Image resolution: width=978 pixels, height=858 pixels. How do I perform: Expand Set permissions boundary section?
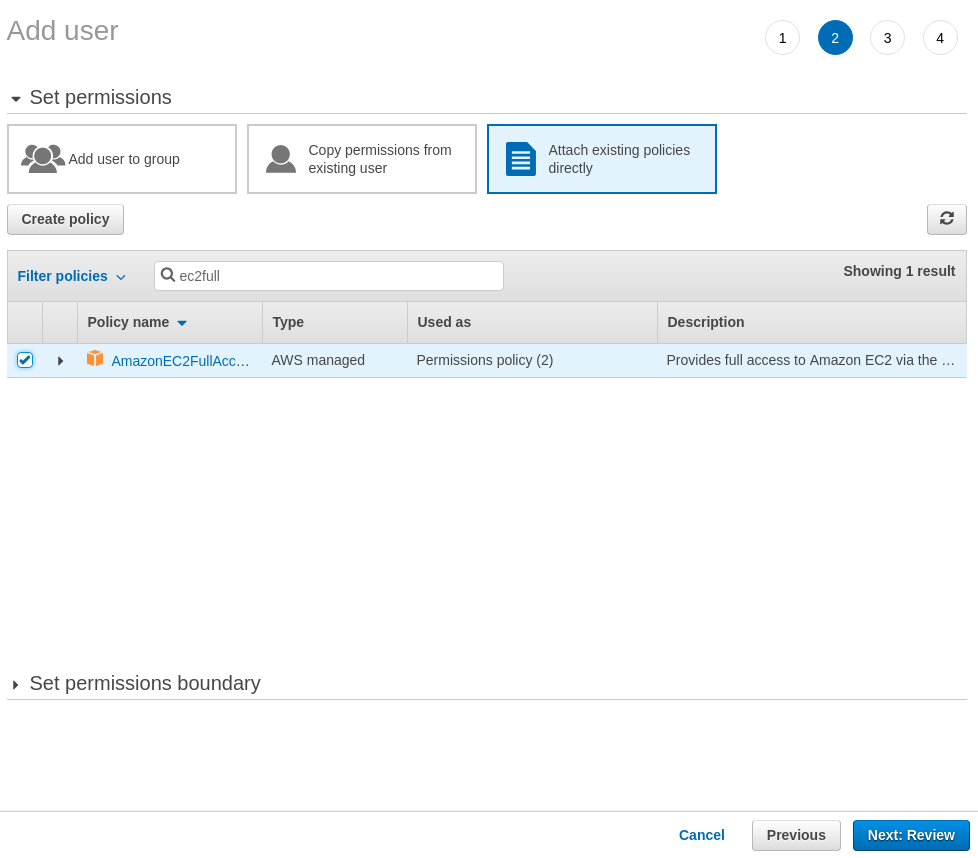click(x=16, y=685)
